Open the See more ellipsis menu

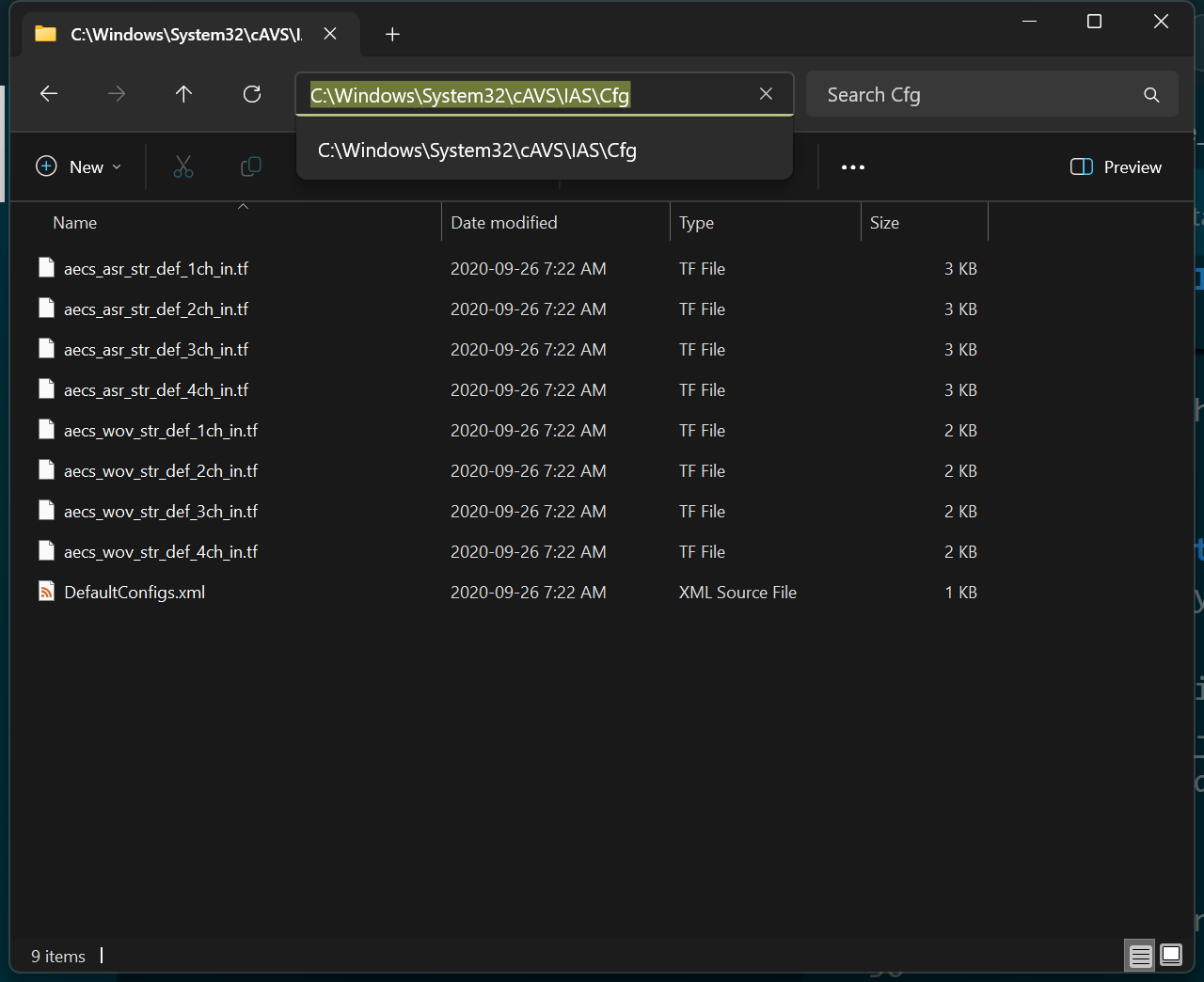click(x=853, y=167)
